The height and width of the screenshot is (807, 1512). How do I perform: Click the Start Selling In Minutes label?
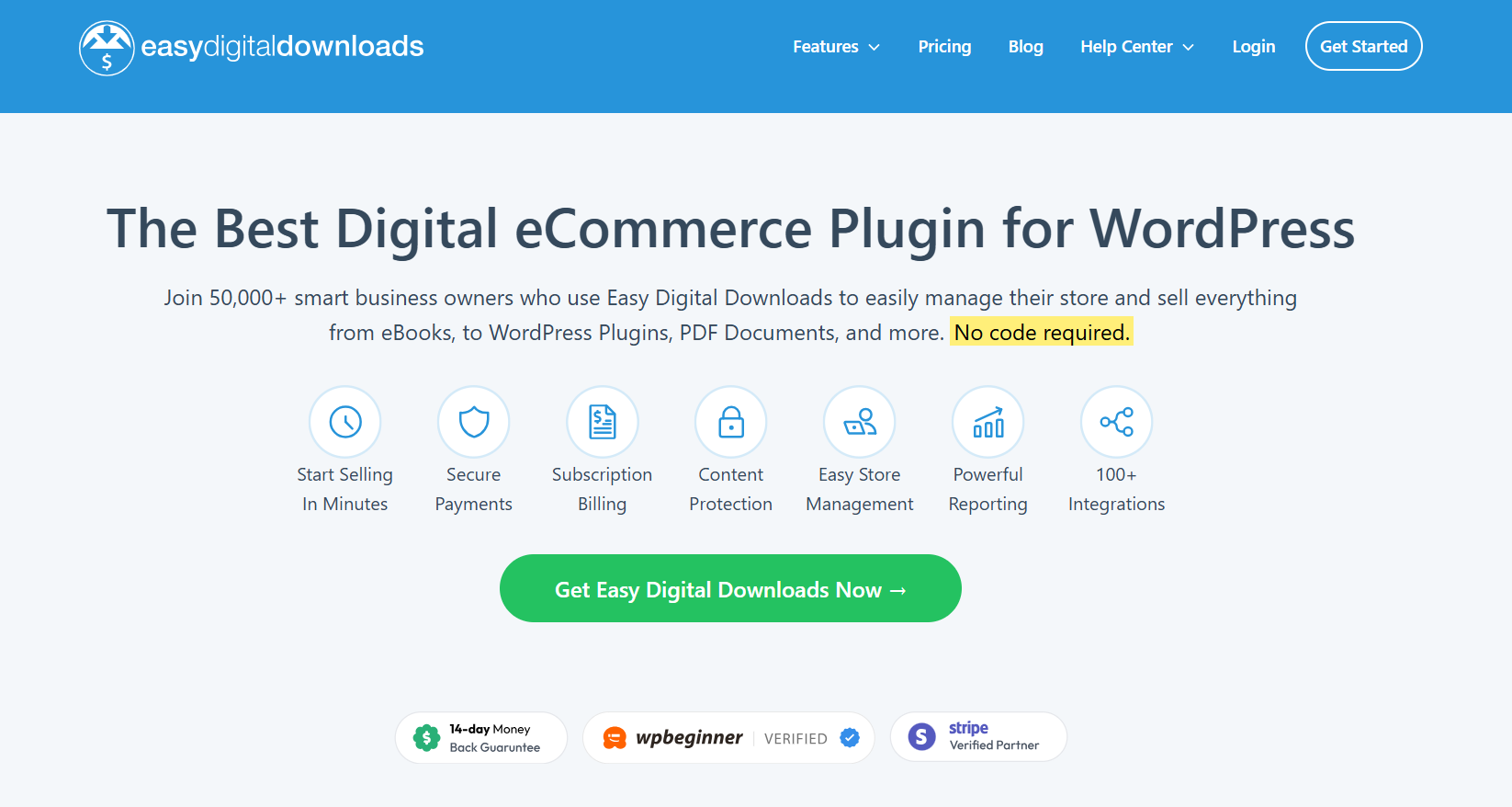click(x=345, y=489)
